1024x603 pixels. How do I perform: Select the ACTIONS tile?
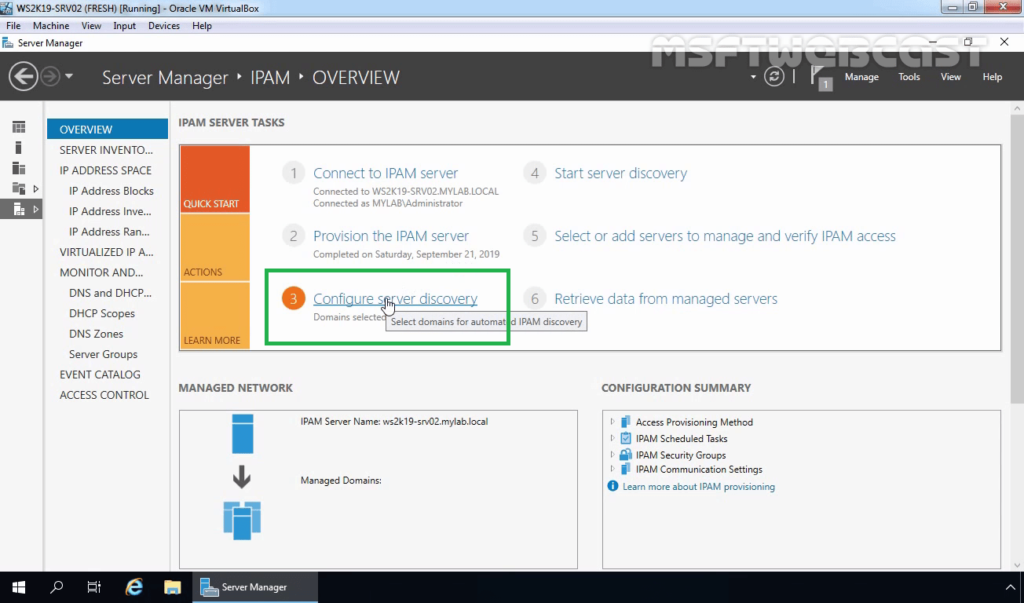215,248
